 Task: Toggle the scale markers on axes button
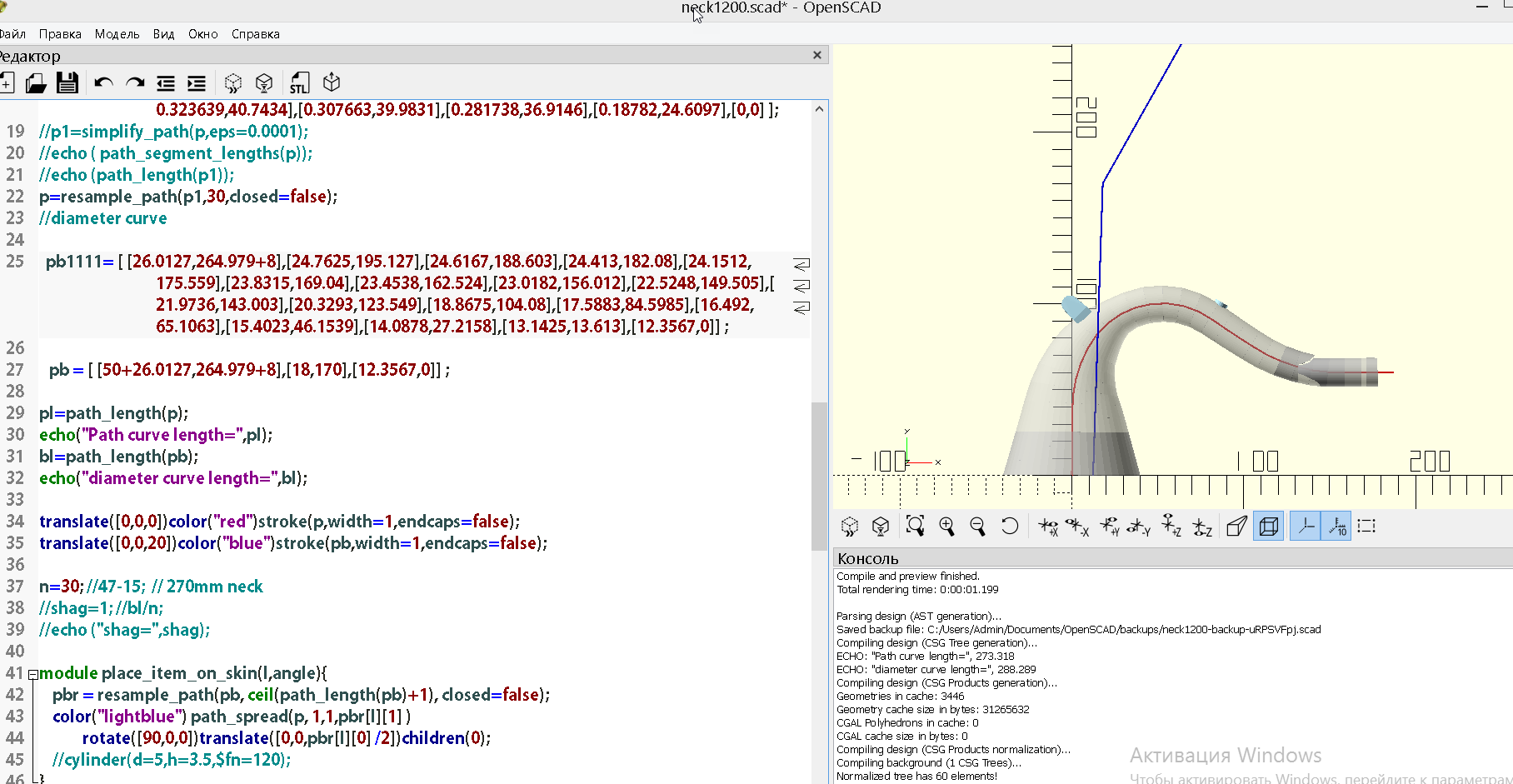coord(1337,526)
